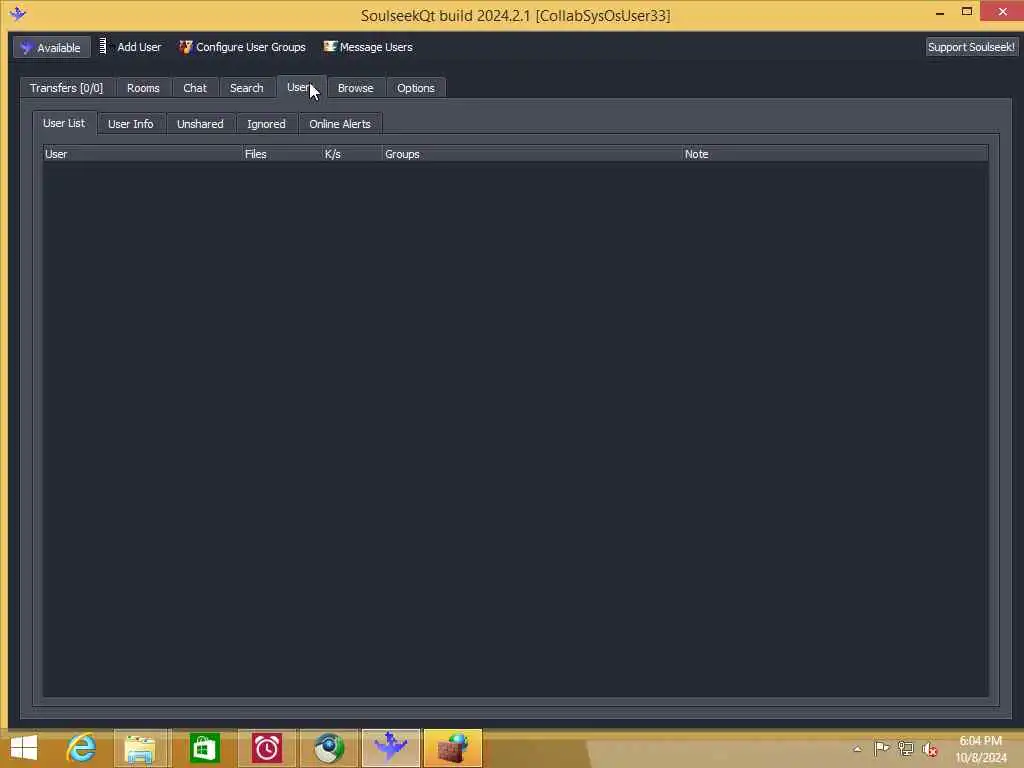Click the Soulseek bird icon in title bar
The width and height of the screenshot is (1024, 768).
pyautogui.click(x=18, y=13)
